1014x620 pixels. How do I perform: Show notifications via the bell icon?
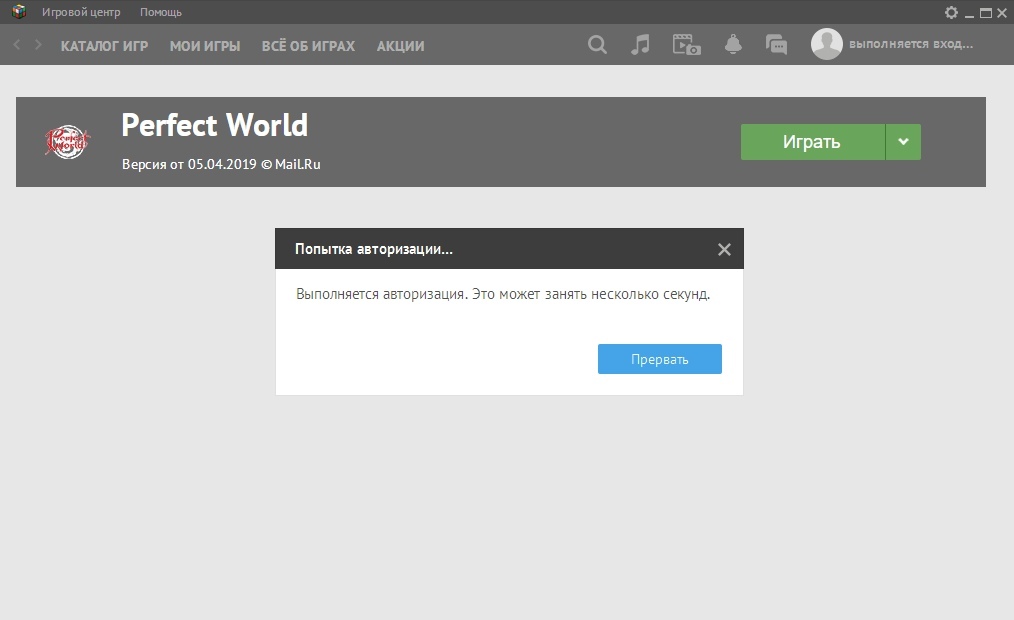coord(733,45)
